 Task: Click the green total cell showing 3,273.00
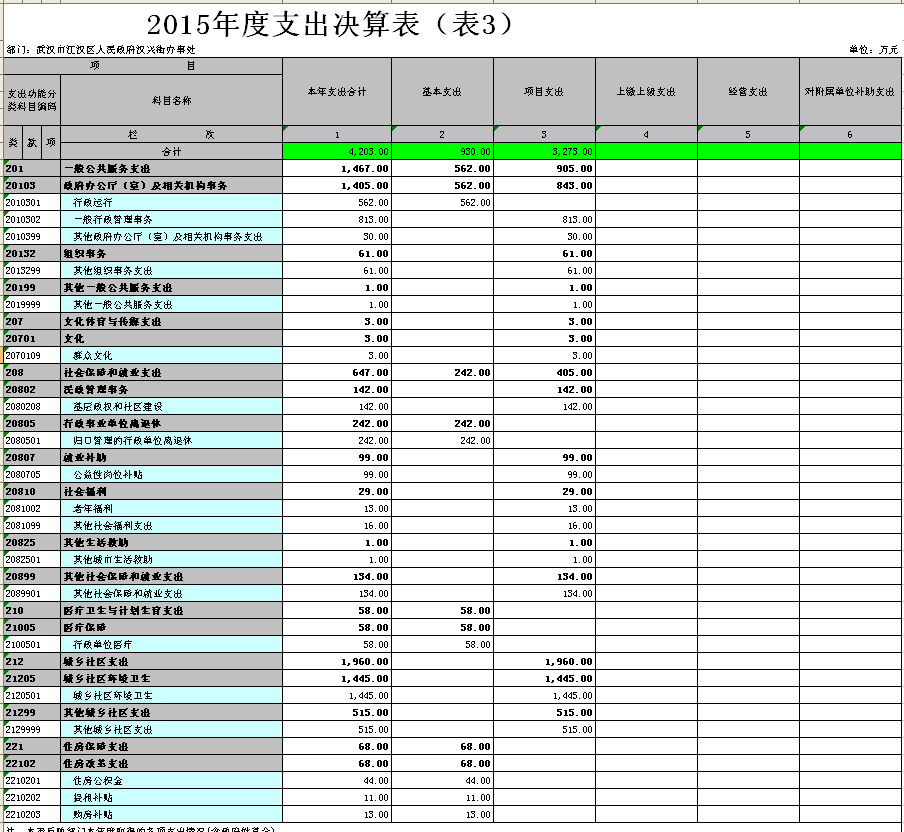coord(544,151)
